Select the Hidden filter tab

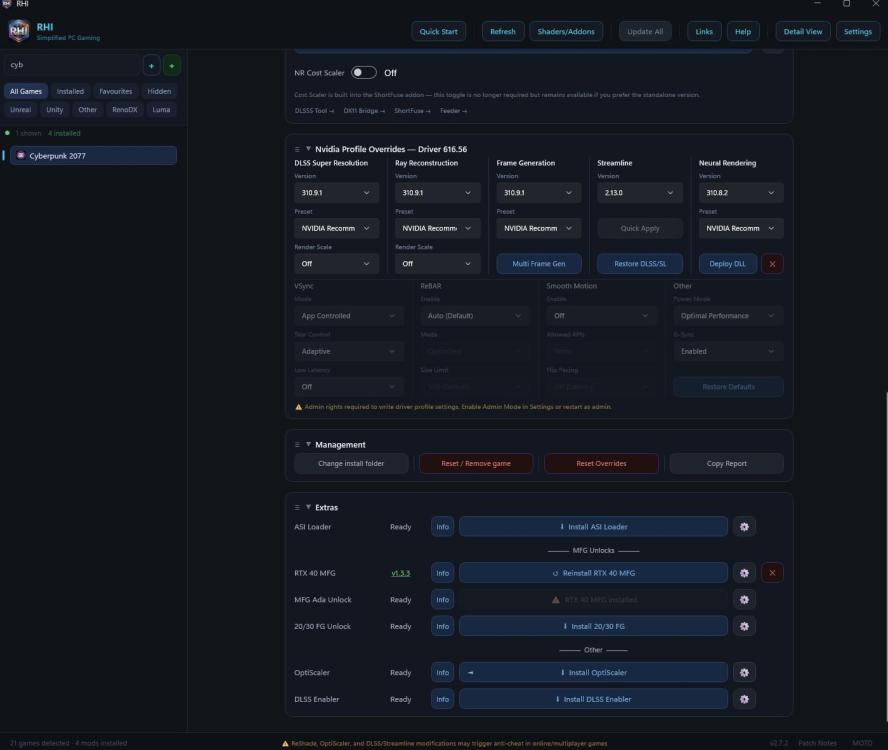(x=159, y=91)
